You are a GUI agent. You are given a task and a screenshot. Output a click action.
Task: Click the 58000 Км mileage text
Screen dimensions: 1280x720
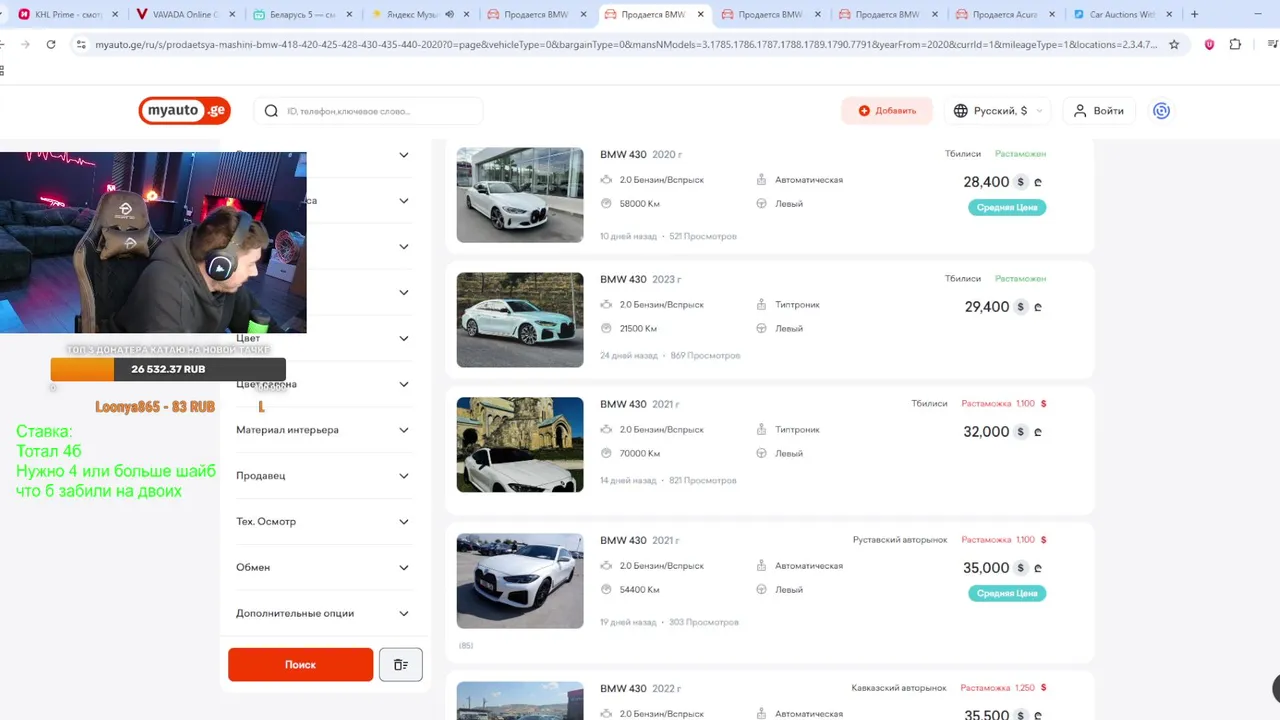pyautogui.click(x=640, y=204)
